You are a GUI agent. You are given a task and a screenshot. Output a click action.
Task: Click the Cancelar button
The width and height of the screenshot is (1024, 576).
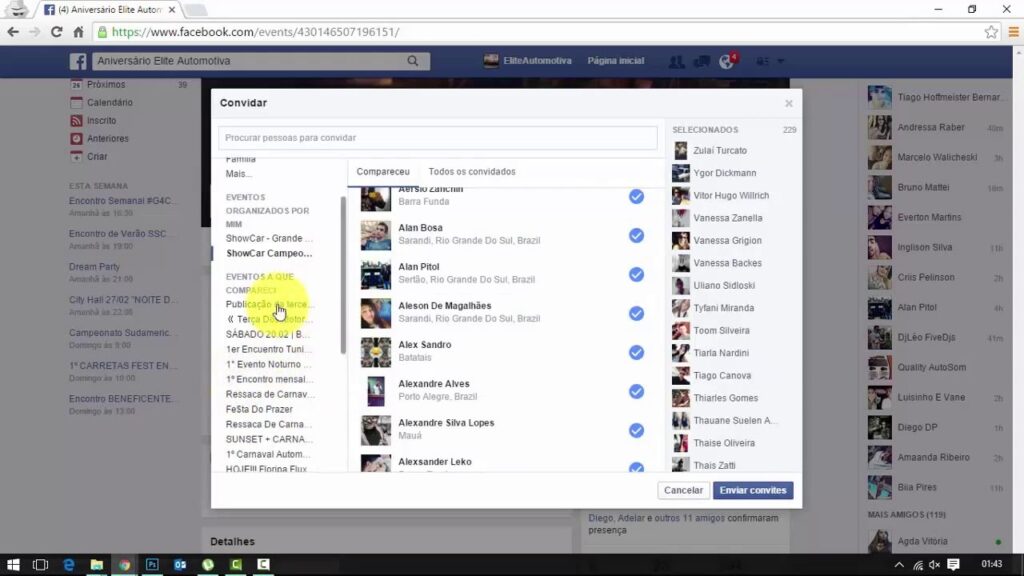click(x=683, y=490)
